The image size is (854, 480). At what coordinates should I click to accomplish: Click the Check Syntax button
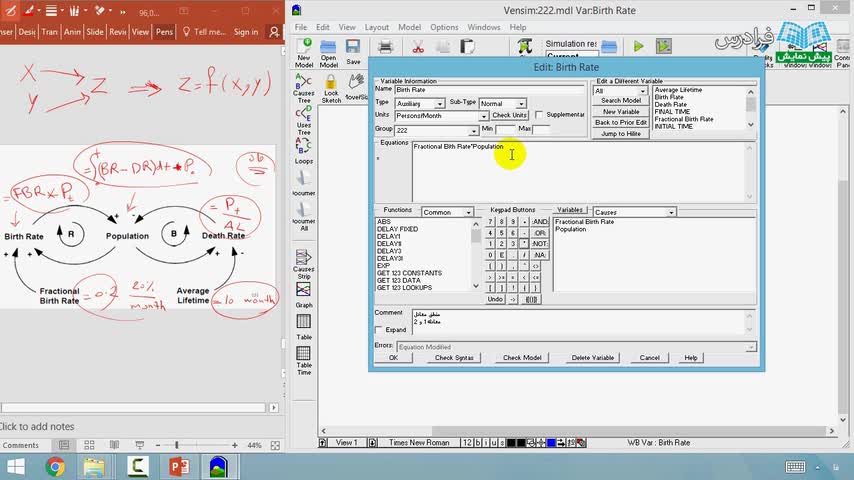point(454,358)
